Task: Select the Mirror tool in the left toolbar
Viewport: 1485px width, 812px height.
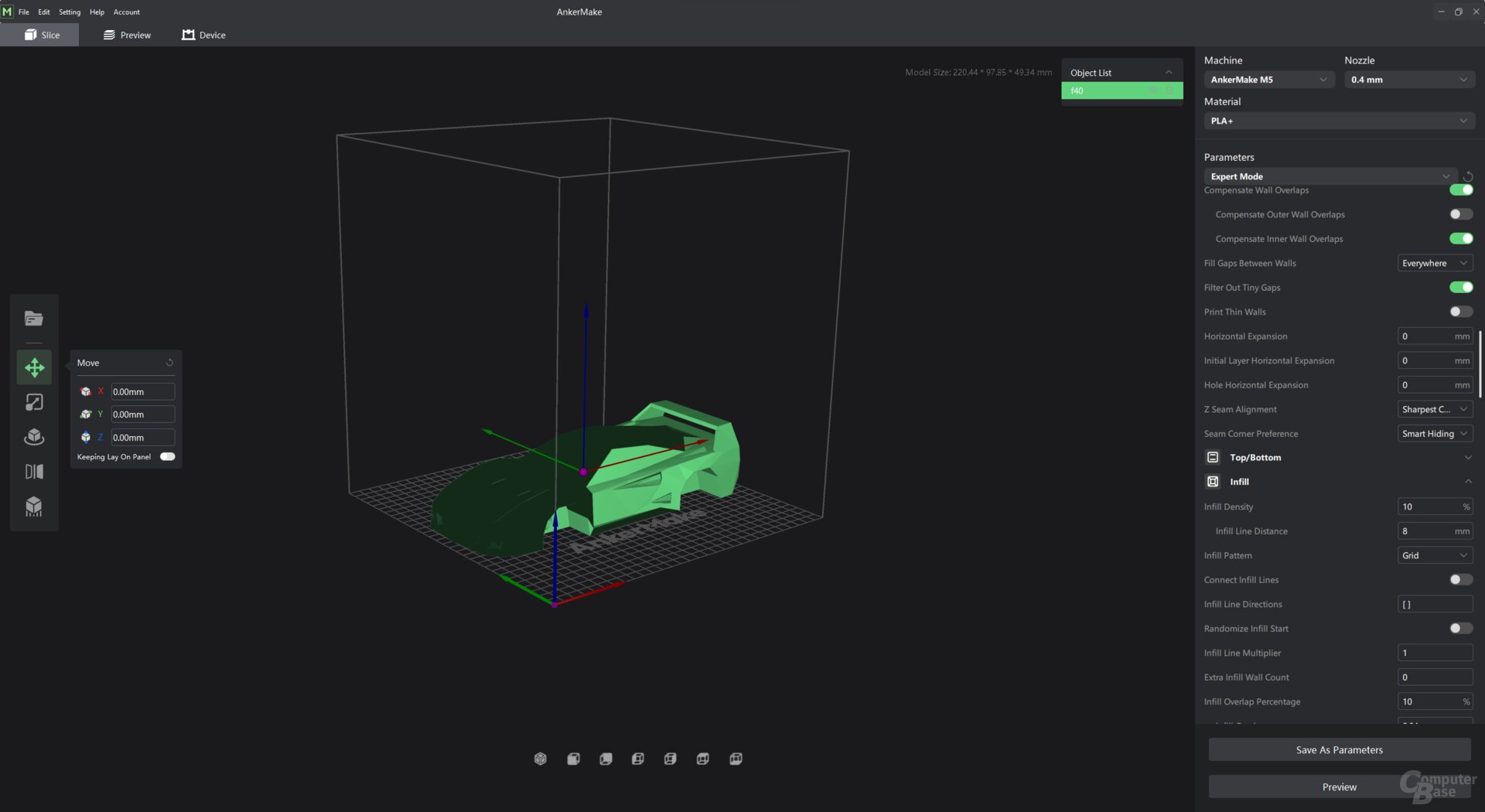Action: 34,472
